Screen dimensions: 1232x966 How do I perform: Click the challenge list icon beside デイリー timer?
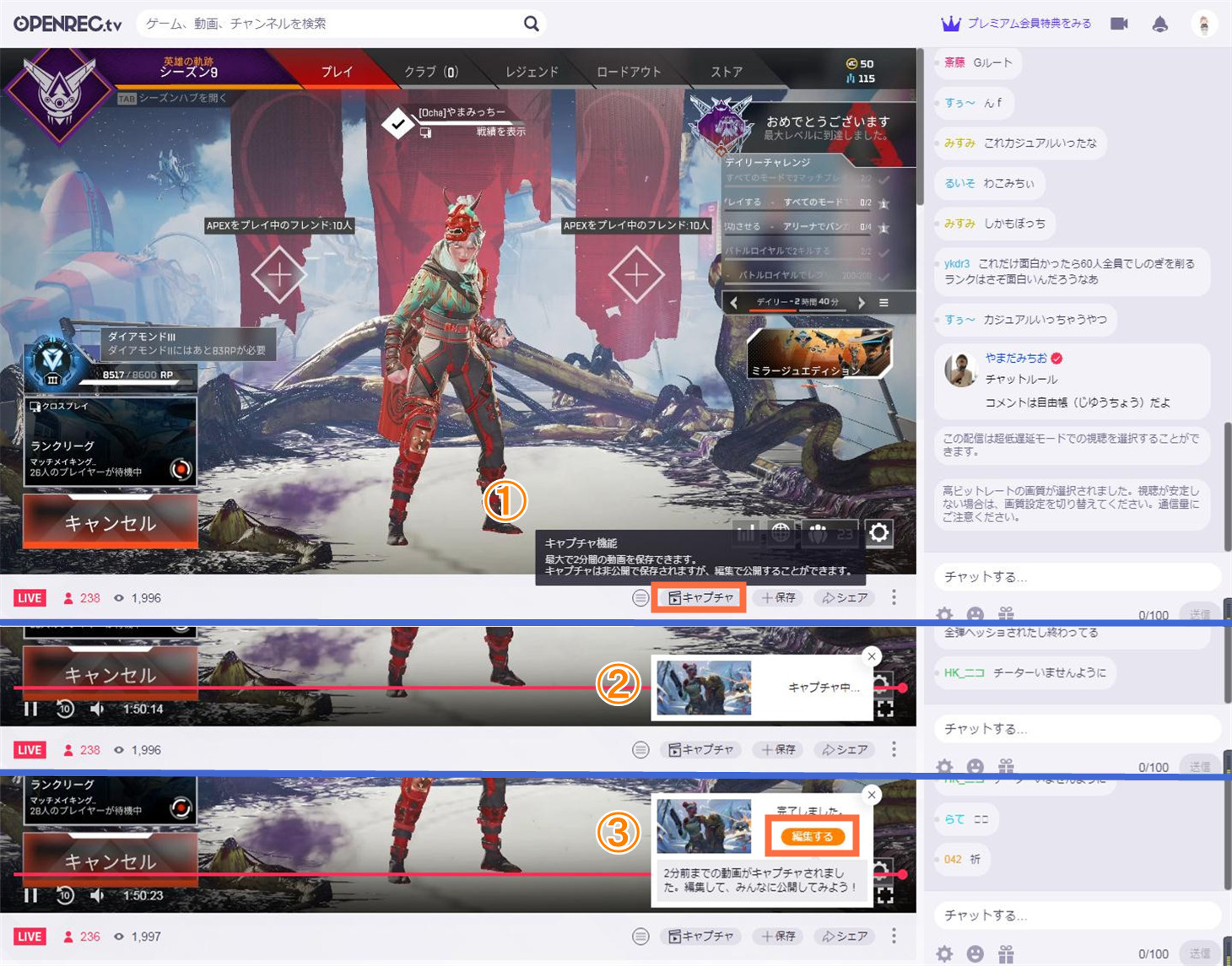[x=883, y=302]
